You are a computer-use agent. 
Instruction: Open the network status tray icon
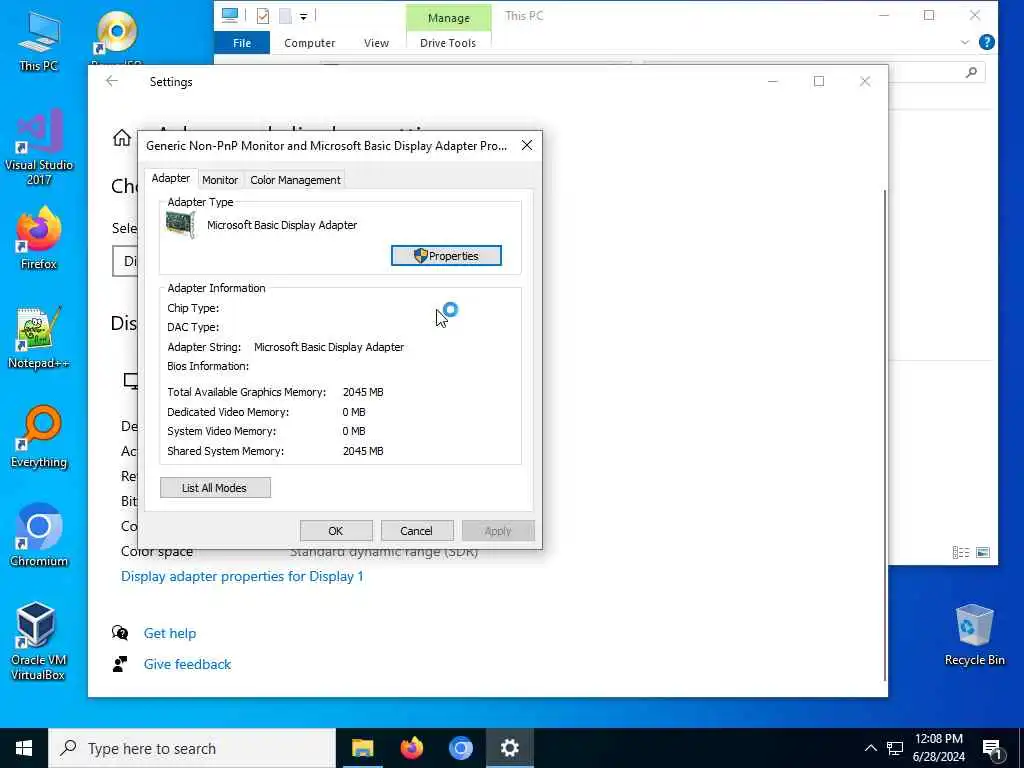tap(895, 748)
